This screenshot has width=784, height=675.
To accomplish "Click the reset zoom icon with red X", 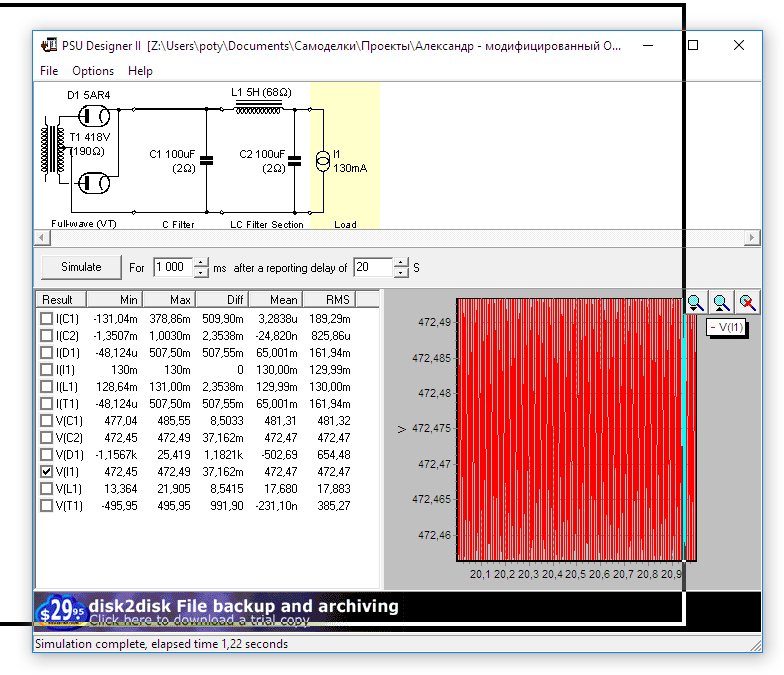I will click(x=747, y=302).
